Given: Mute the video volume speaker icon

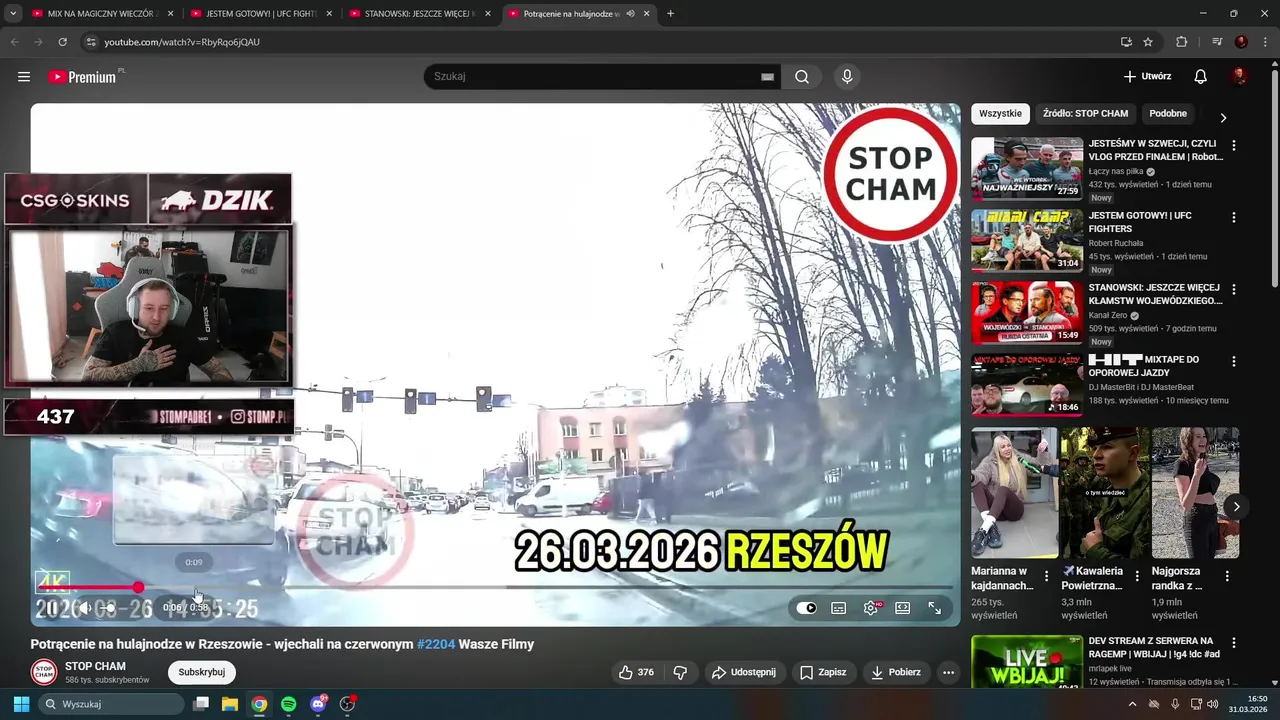Looking at the screenshot, I should (86, 608).
